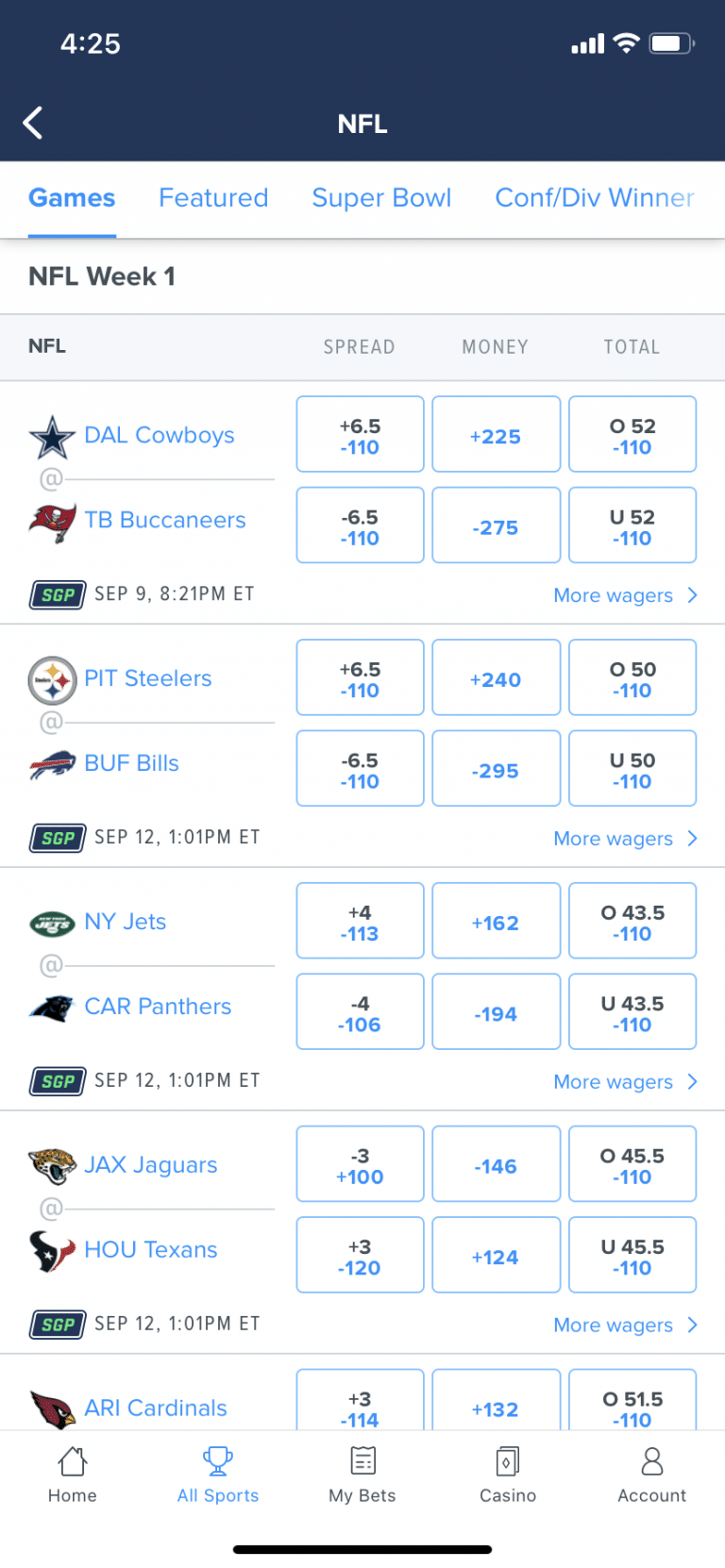This screenshot has height=1568, width=725.
Task: Tap the BUF Bills team logo
Action: (x=53, y=763)
